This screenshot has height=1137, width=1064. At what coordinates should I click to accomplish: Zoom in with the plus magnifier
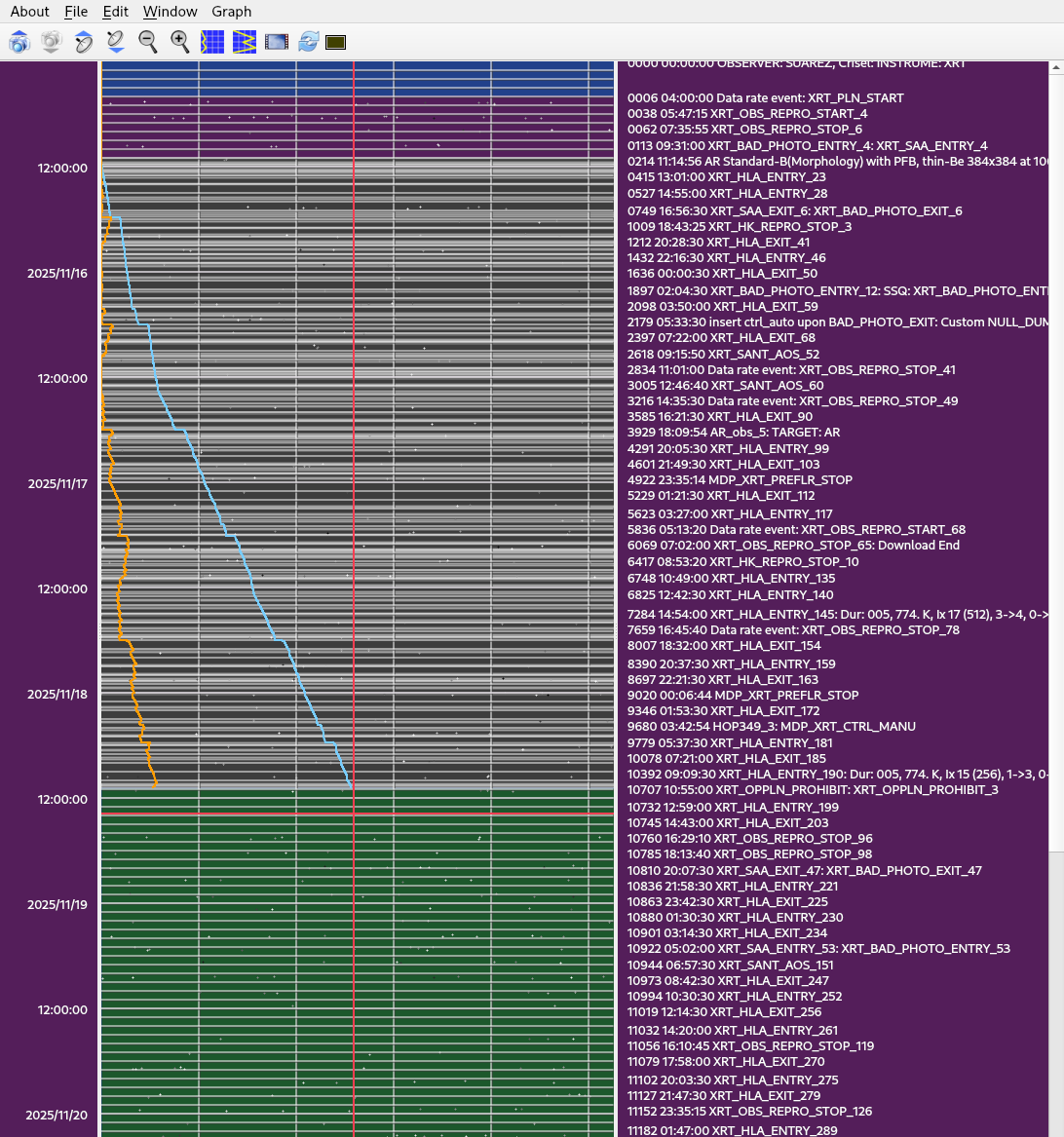(x=180, y=42)
